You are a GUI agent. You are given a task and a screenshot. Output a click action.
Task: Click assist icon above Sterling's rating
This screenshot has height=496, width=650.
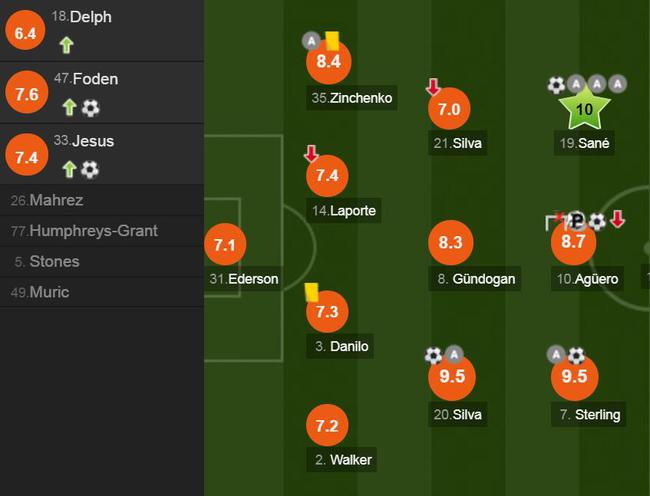pos(556,355)
